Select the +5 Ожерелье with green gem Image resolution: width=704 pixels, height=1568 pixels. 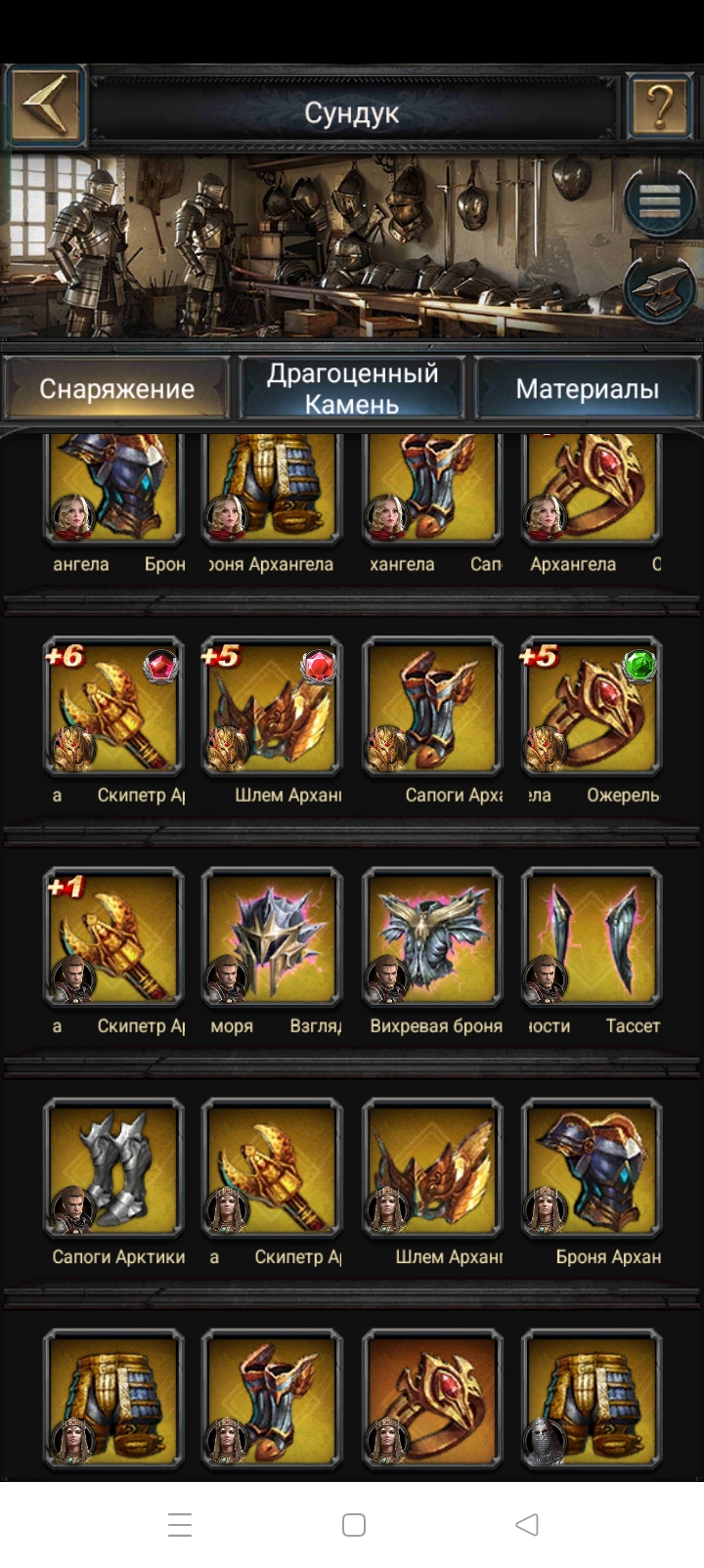point(592,707)
